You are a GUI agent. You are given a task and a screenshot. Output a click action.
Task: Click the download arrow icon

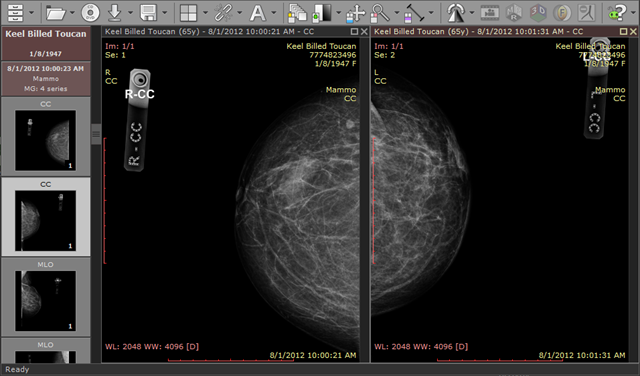coord(115,13)
